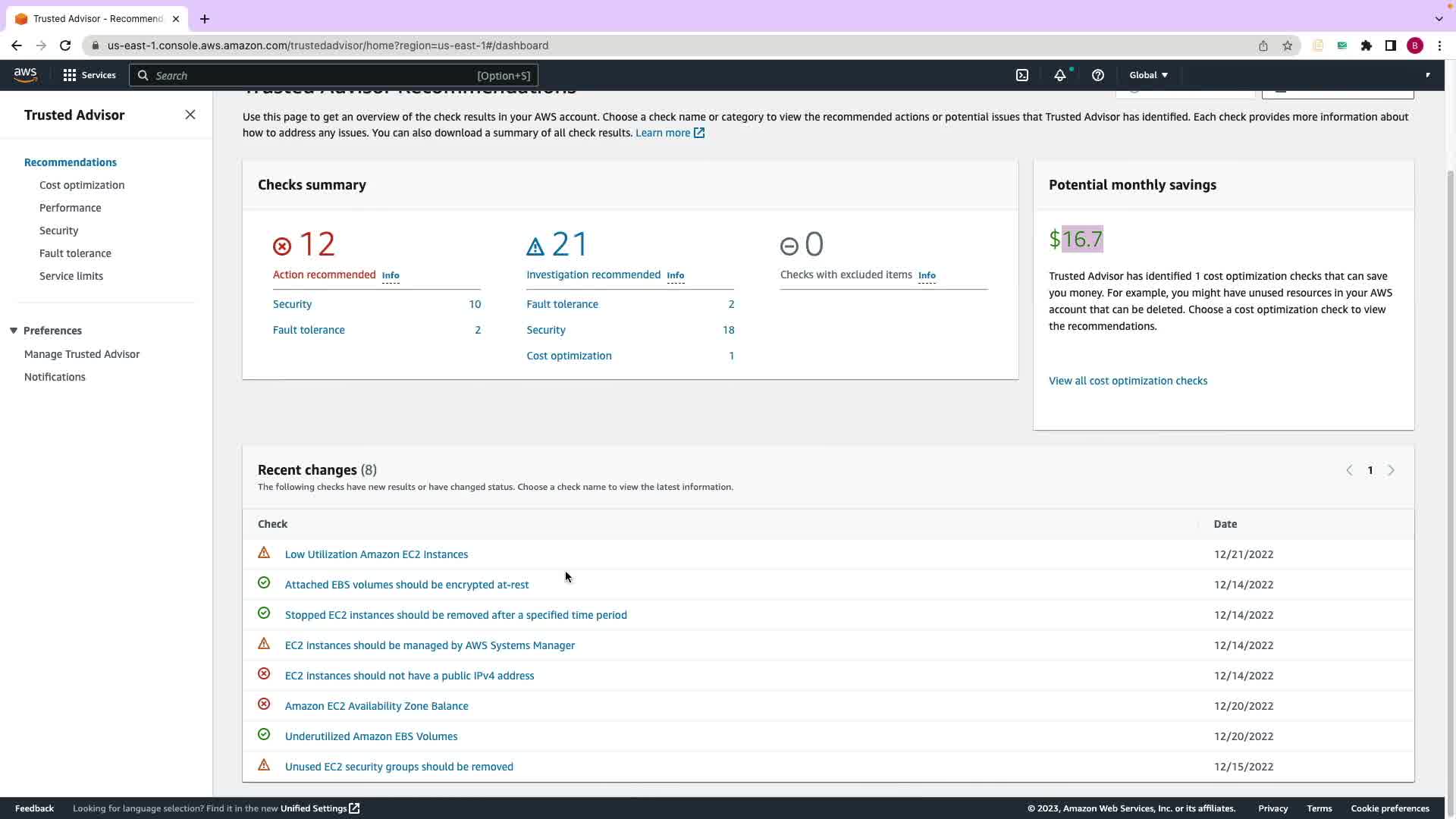Open the account menu dropdown arrow
This screenshot has width=1456, height=819.
point(1427,75)
